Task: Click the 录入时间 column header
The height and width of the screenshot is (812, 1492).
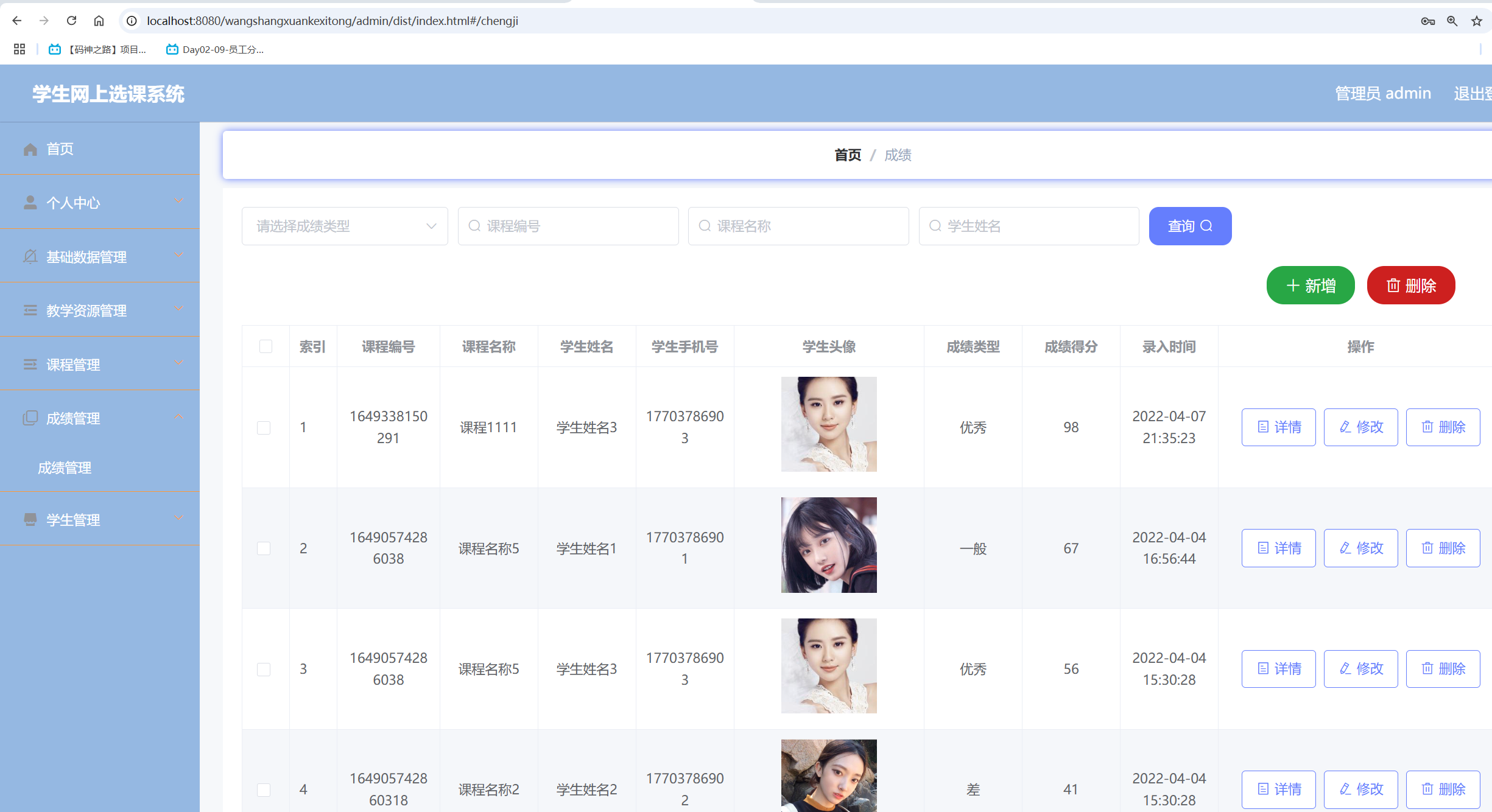Action: [1169, 346]
